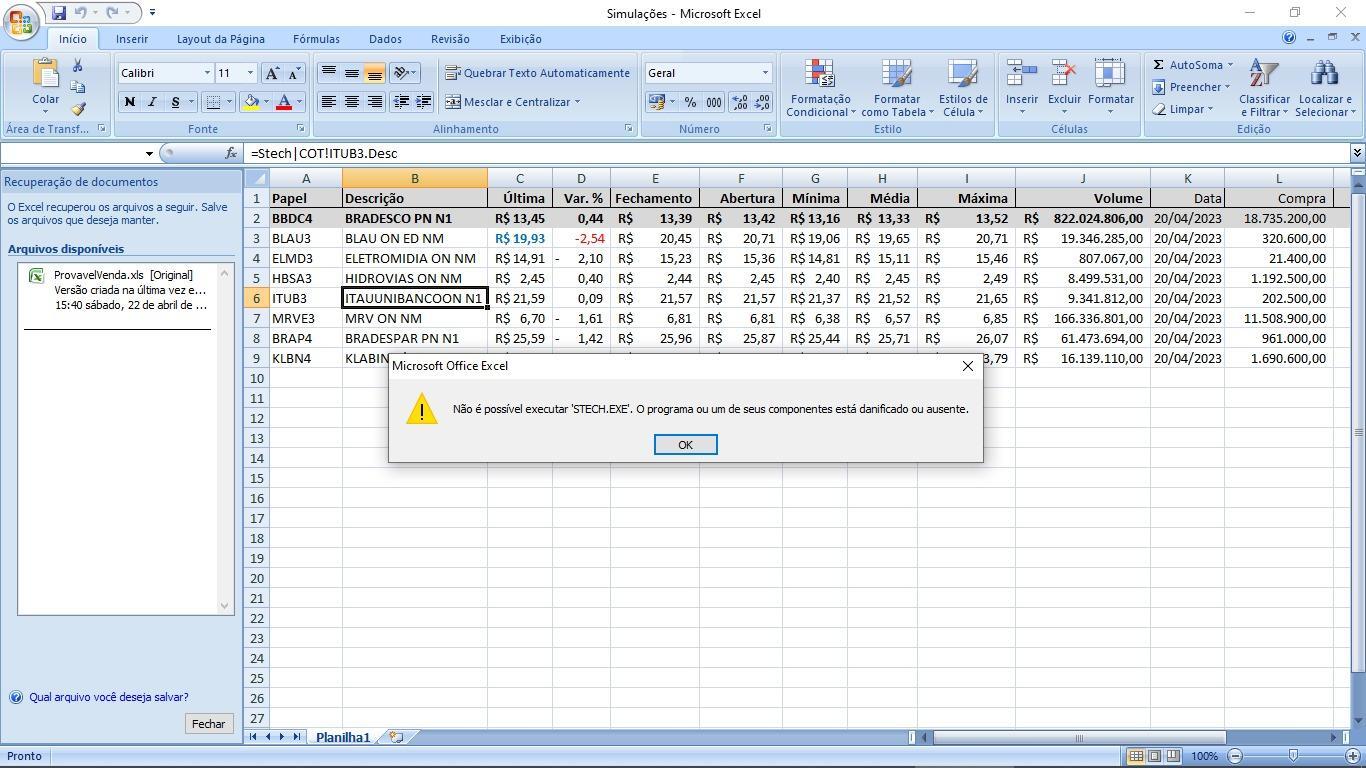Apply the red font color A

(x=284, y=102)
